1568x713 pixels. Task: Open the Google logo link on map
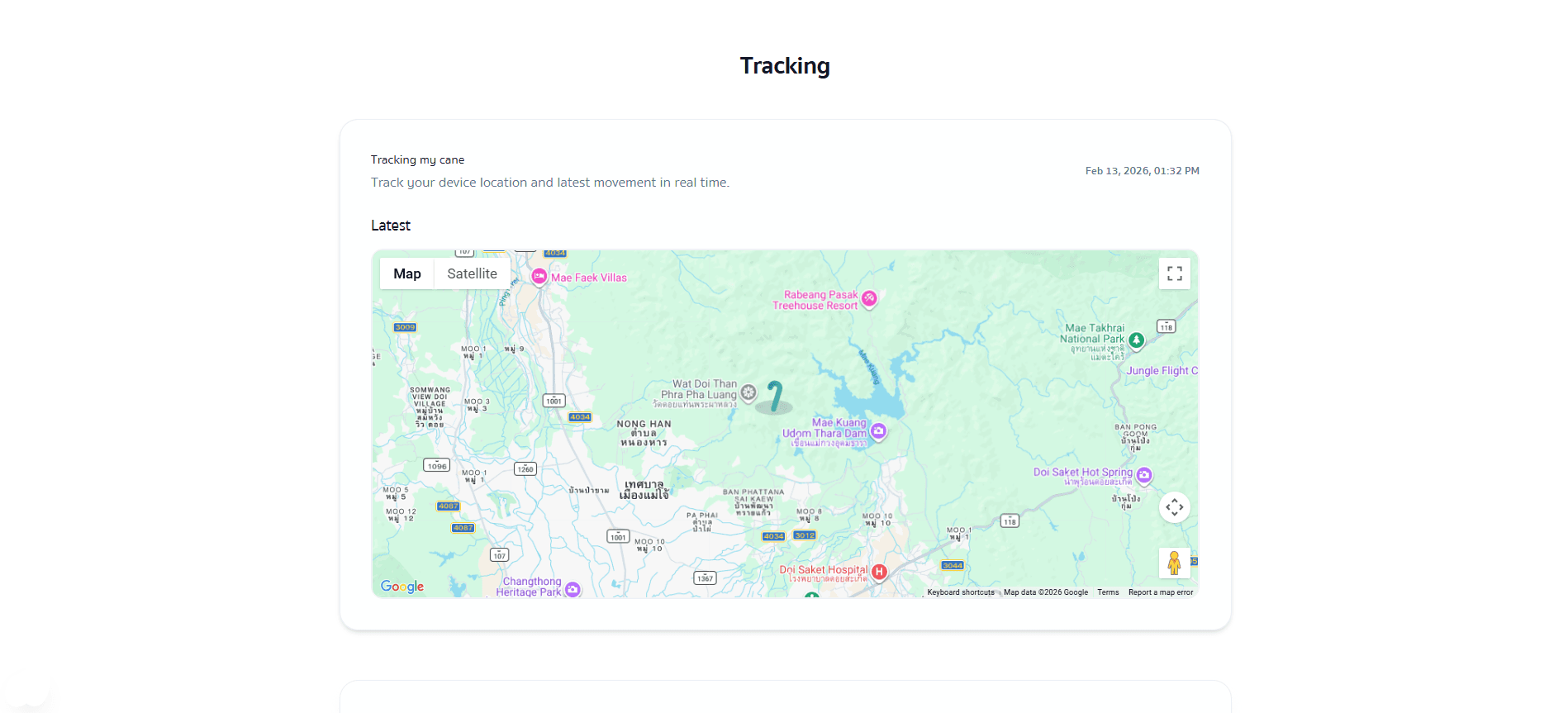(x=402, y=587)
